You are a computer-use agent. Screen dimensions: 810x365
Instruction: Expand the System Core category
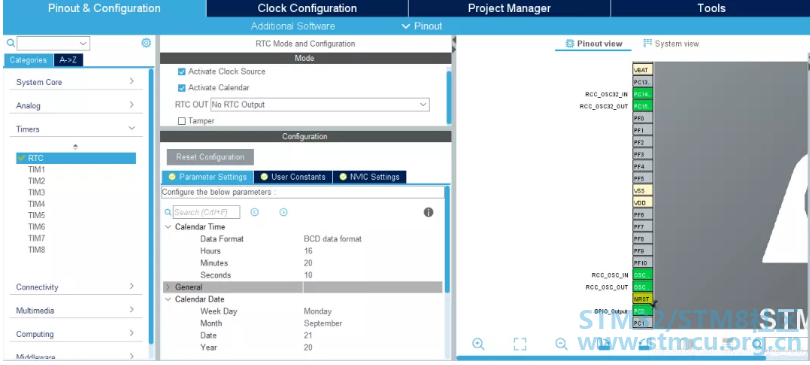coord(75,82)
